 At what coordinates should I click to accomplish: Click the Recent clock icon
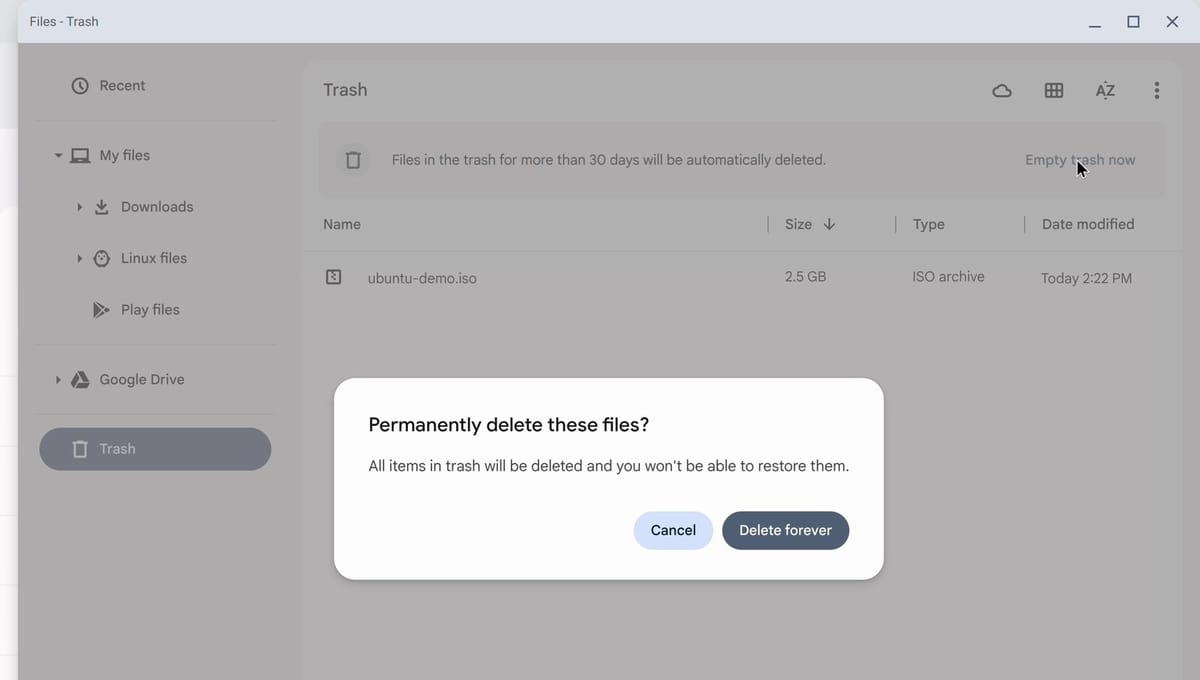[80, 86]
